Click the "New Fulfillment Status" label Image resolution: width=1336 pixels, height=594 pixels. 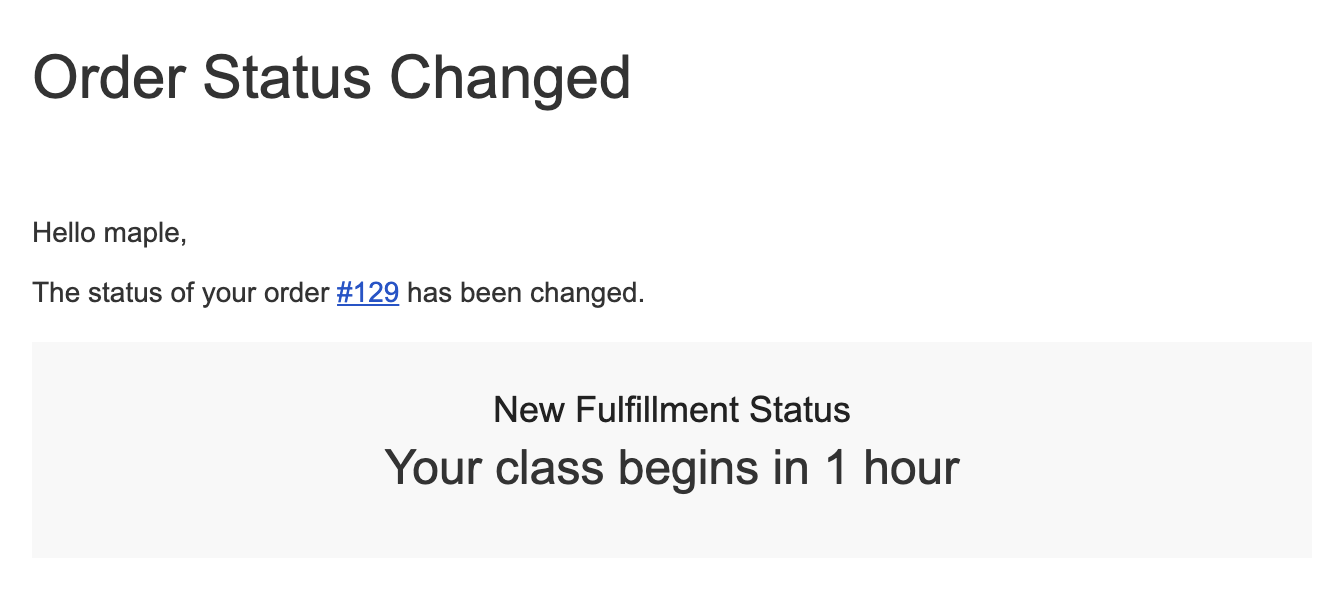pyautogui.click(x=672, y=409)
